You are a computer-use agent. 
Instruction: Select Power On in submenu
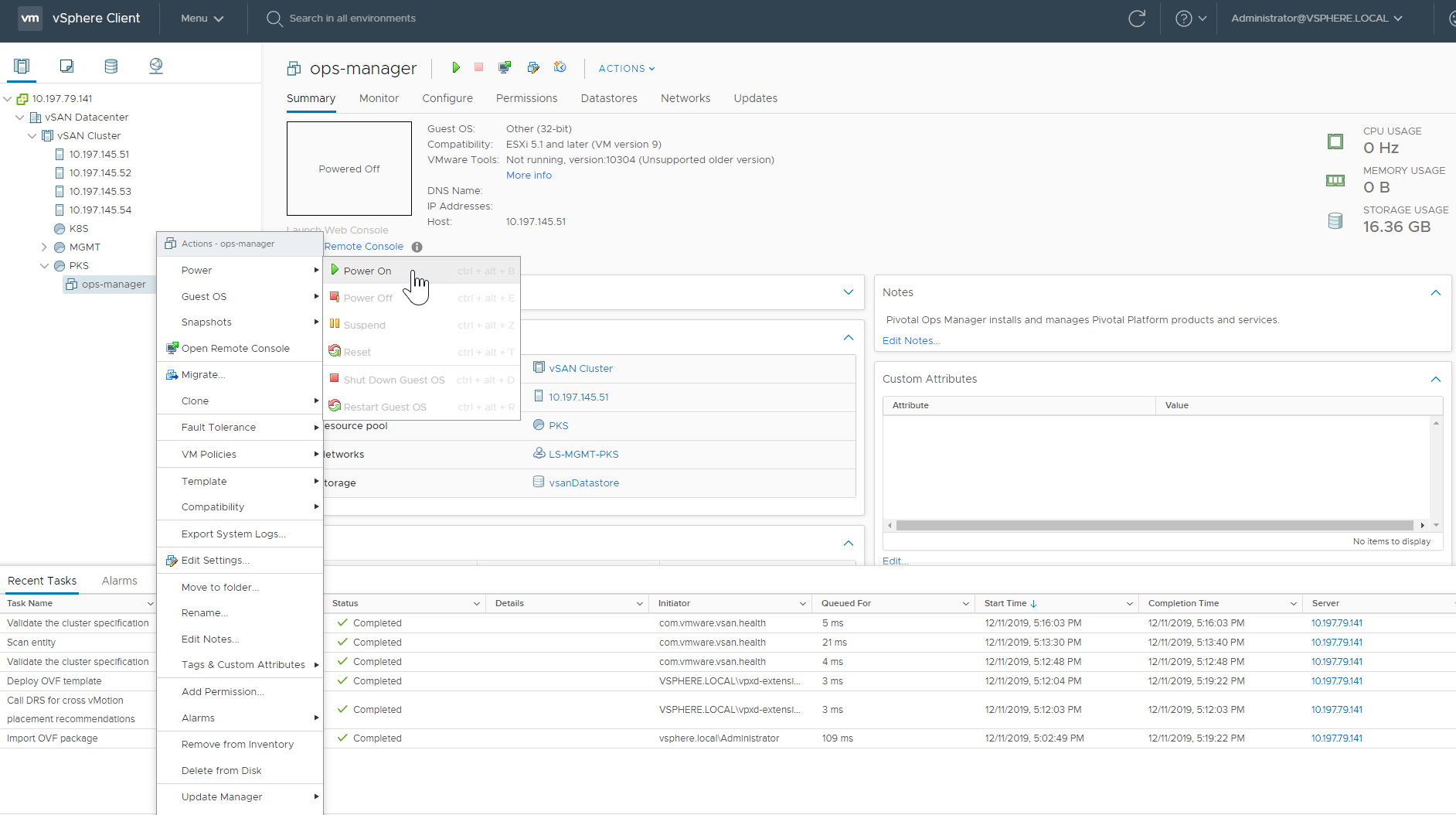[x=421, y=271]
